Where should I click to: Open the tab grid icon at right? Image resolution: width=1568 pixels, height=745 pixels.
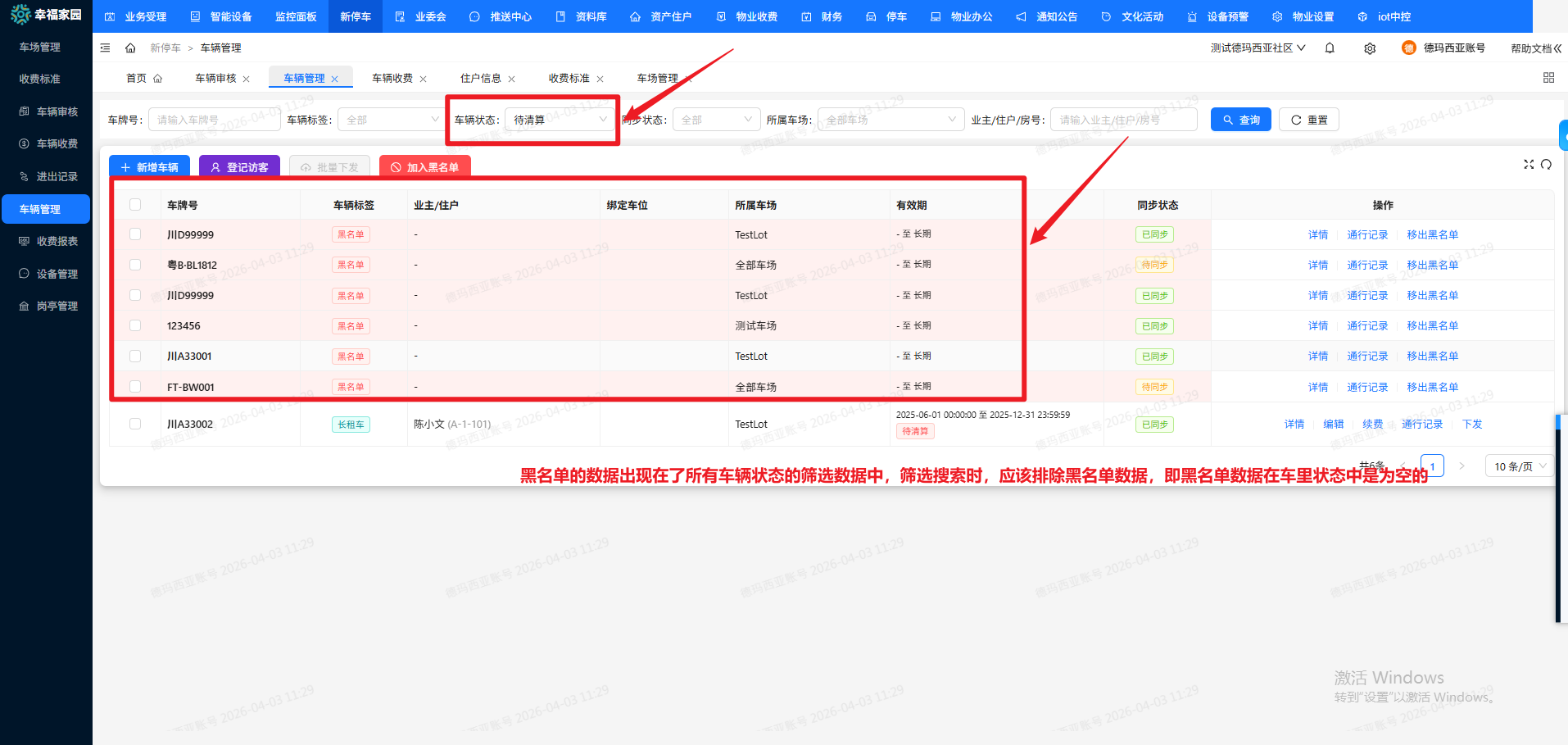tap(1548, 78)
